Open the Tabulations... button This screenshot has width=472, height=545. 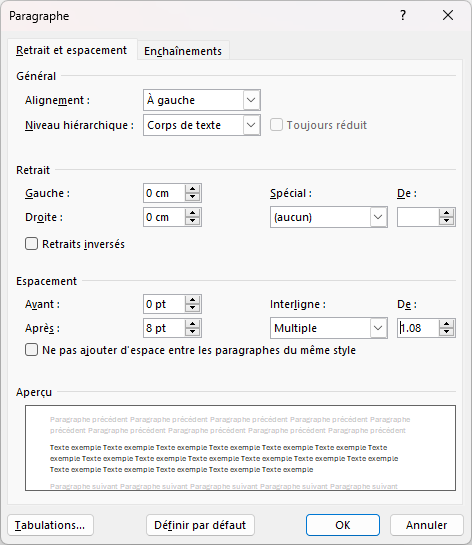click(x=50, y=525)
